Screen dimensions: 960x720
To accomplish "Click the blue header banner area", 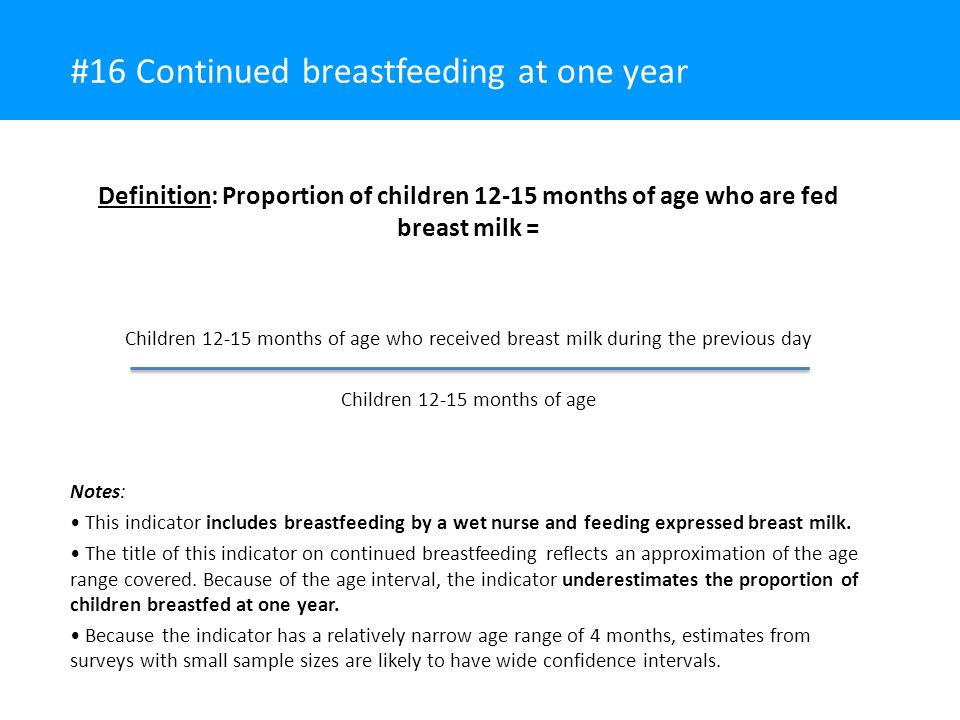I will [x=480, y=60].
